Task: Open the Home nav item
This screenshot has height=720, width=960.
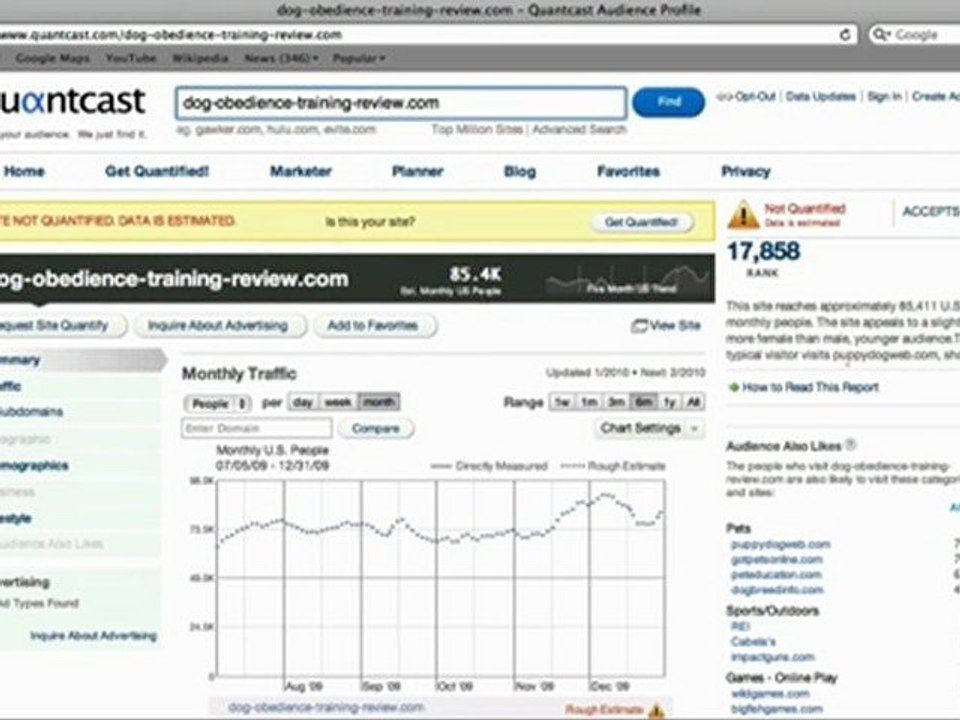Action: click(x=24, y=171)
